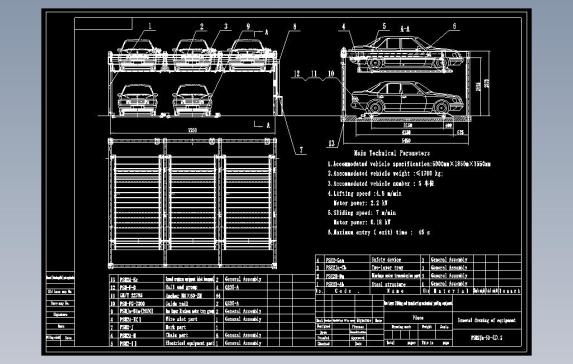The width and height of the screenshot is (573, 364).
Task: Click callout number 5 in section view
Action: 384,26
